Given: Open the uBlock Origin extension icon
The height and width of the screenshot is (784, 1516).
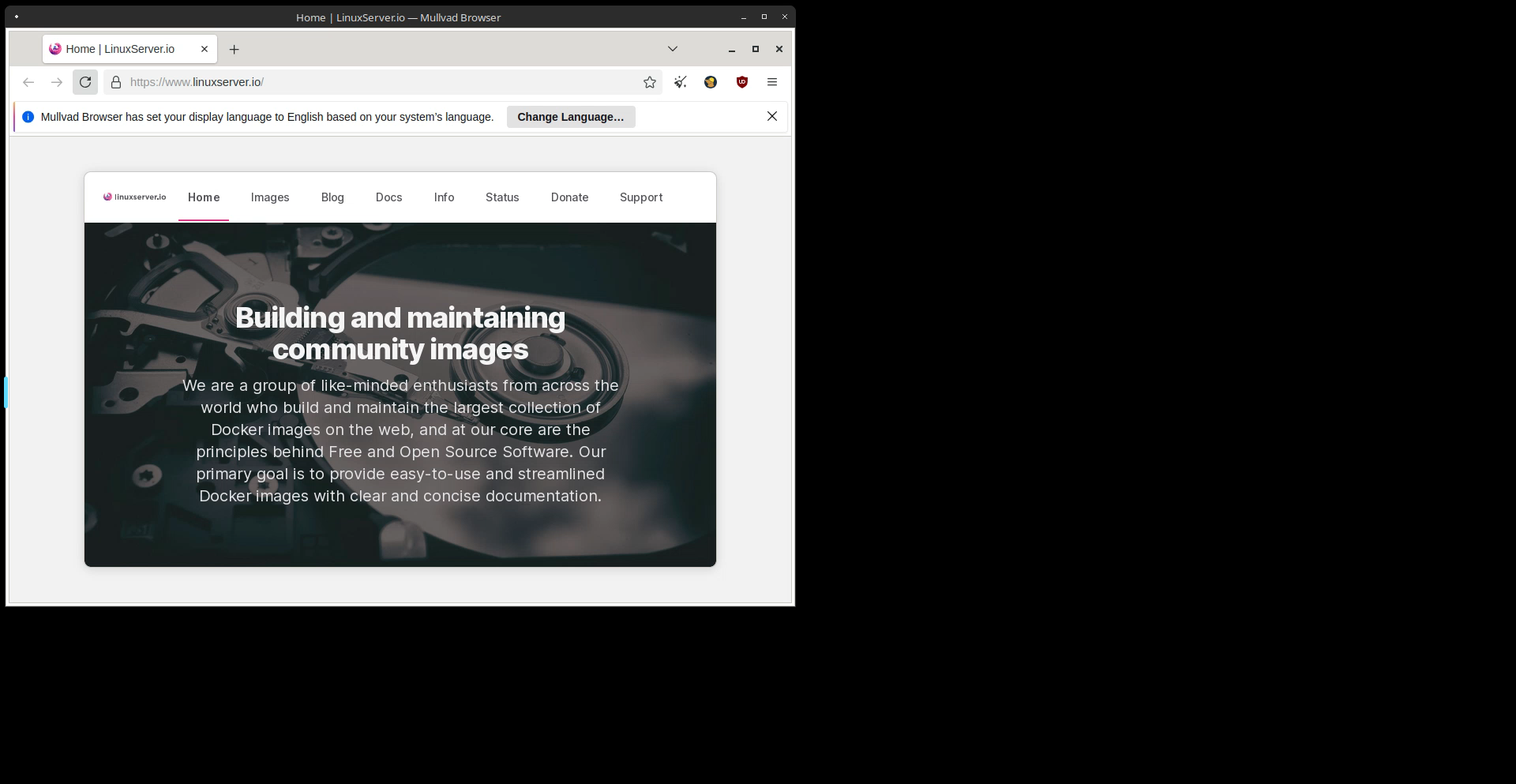Looking at the screenshot, I should tap(741, 82).
